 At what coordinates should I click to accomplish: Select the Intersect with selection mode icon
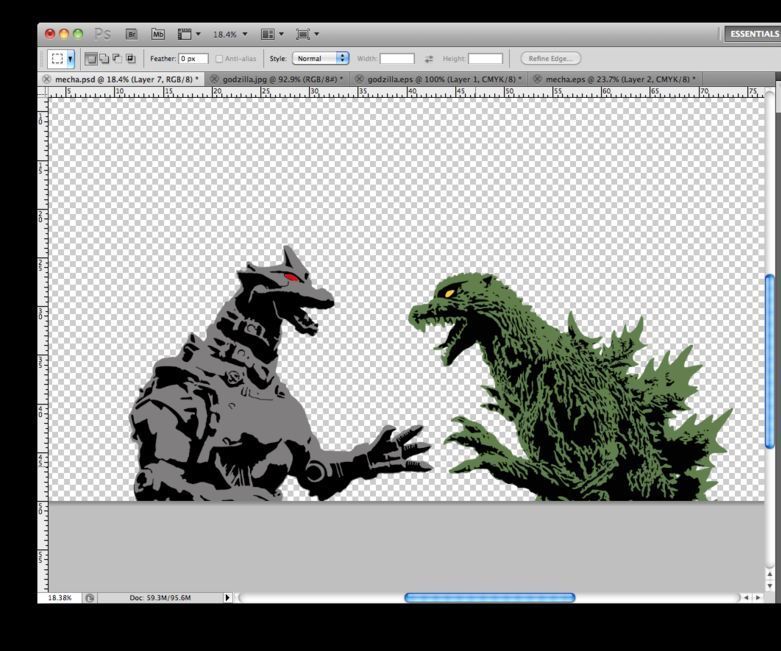pyautogui.click(x=130, y=59)
